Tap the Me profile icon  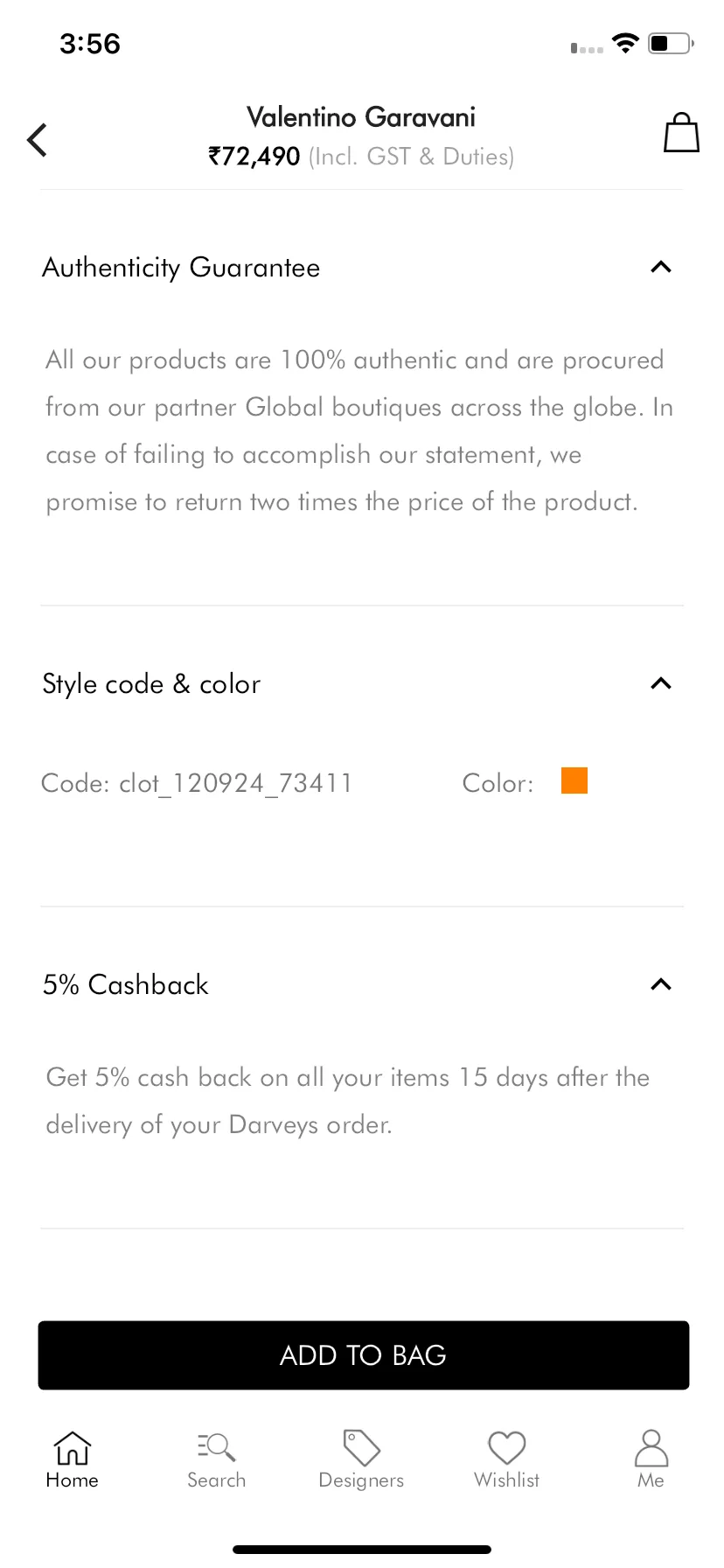tap(651, 1447)
